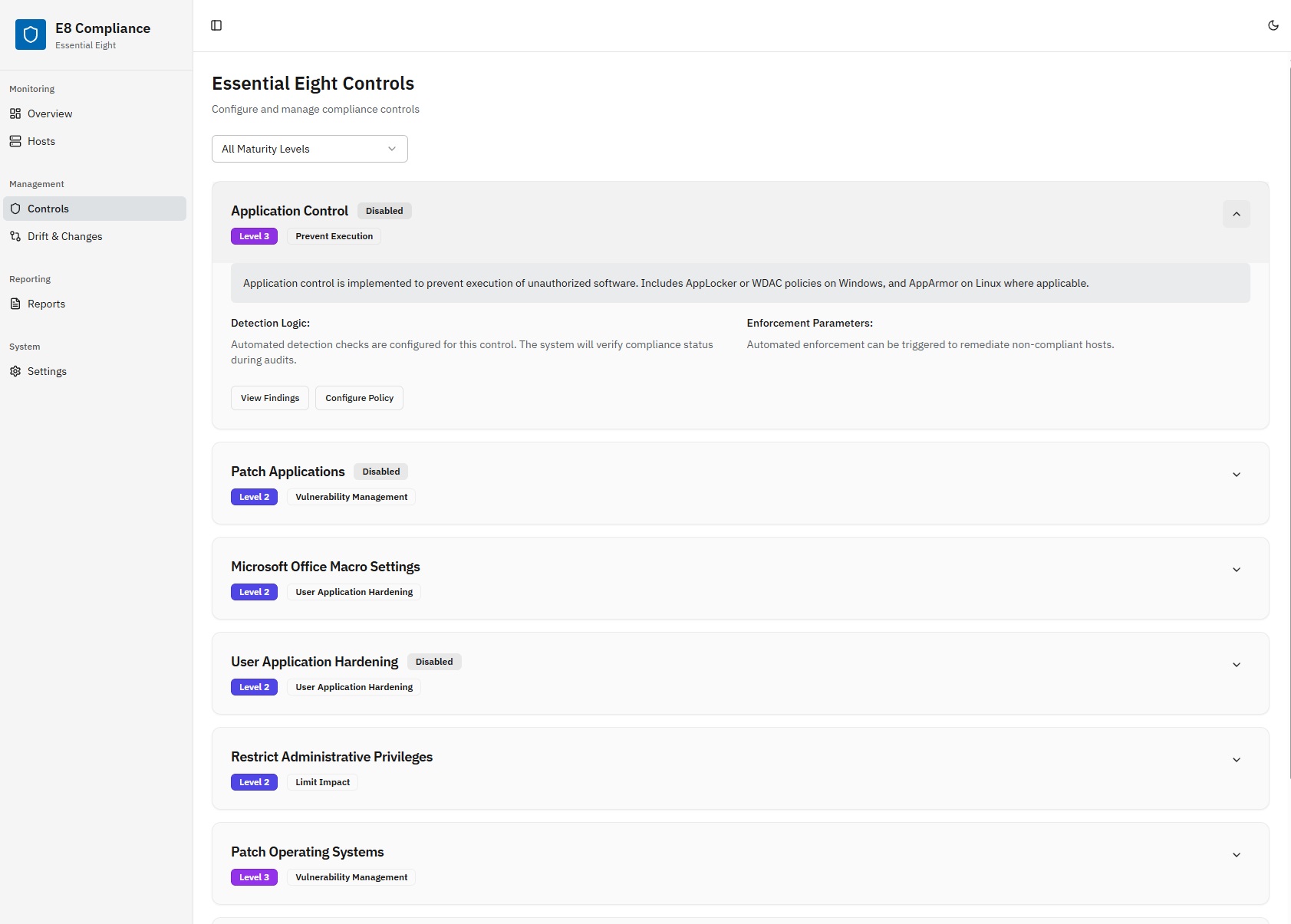The image size is (1291, 924).
Task: Switch to dark mode with the moon icon
Action: coord(1273,25)
